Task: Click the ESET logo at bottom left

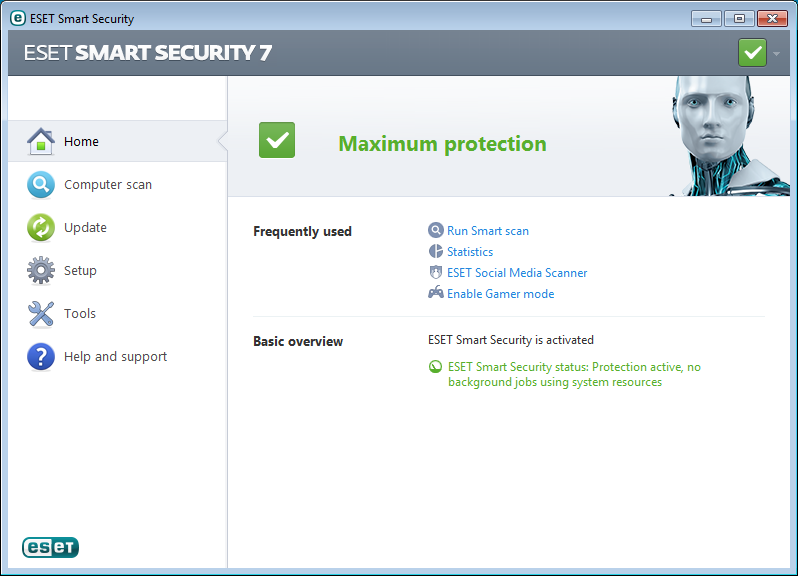Action: [x=50, y=547]
